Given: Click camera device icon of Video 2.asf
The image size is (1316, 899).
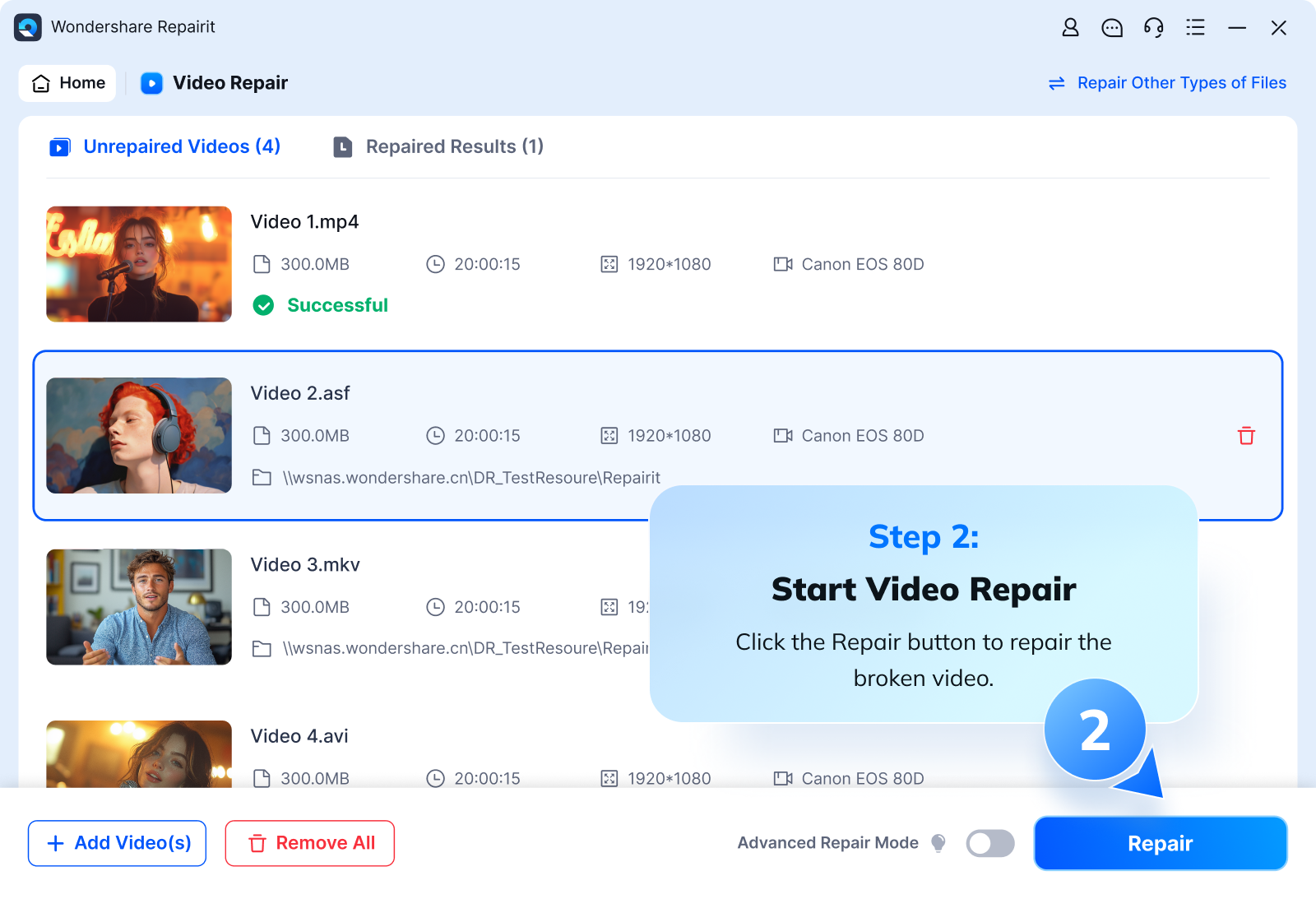Looking at the screenshot, I should tap(783, 436).
